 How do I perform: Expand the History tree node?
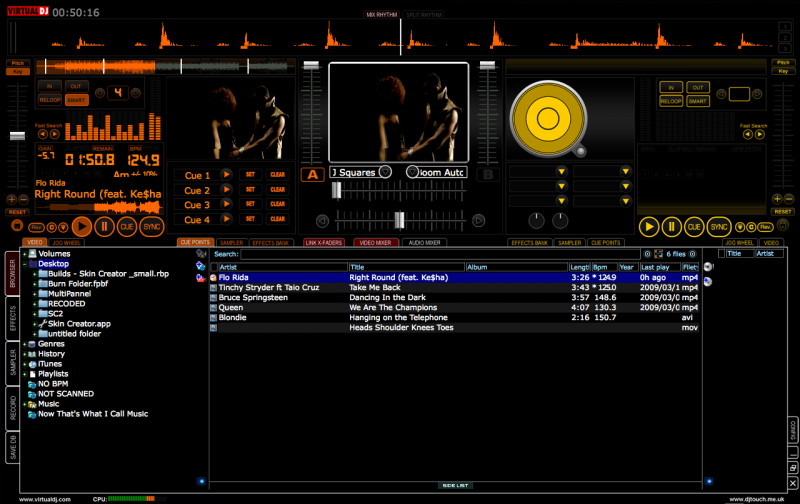click(24, 354)
